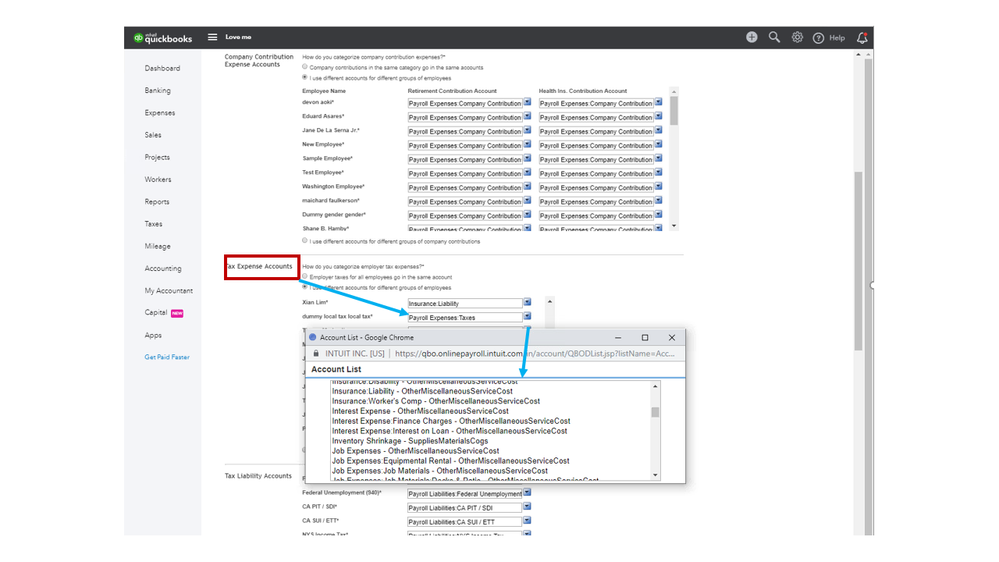The image size is (999, 562).
Task: Open Federal Unemployment liability dropdown
Action: [x=527, y=493]
